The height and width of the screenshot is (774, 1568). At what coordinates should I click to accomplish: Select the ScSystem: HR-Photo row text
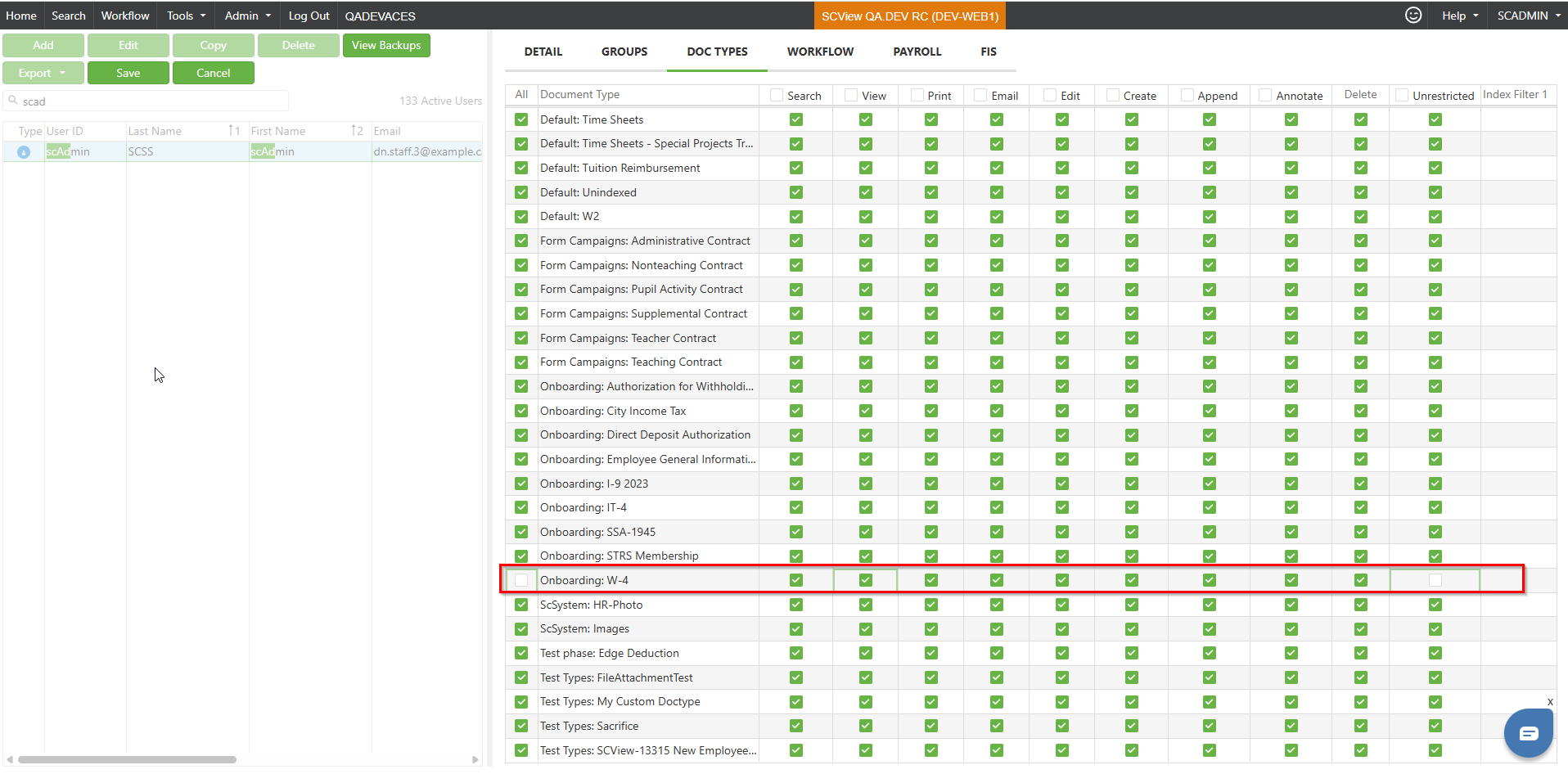[x=592, y=605]
